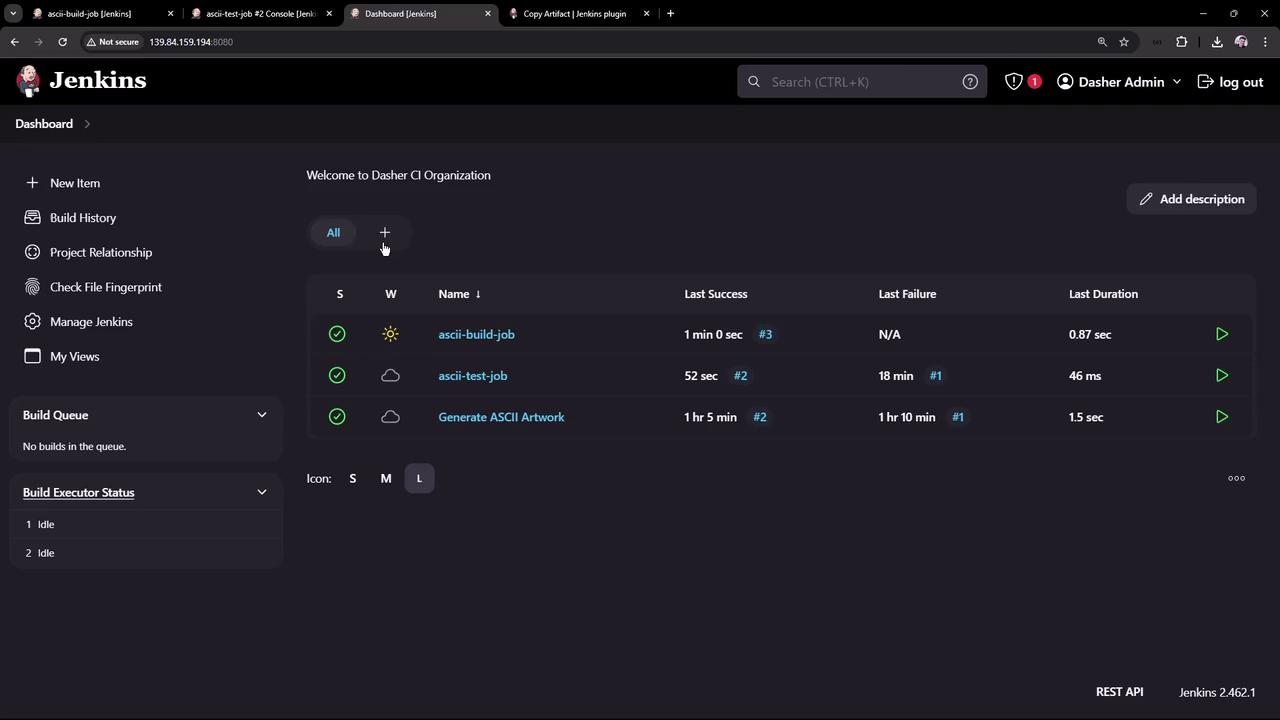This screenshot has width=1280, height=720.
Task: Collapse the Build Queue panel
Action: tap(262, 415)
